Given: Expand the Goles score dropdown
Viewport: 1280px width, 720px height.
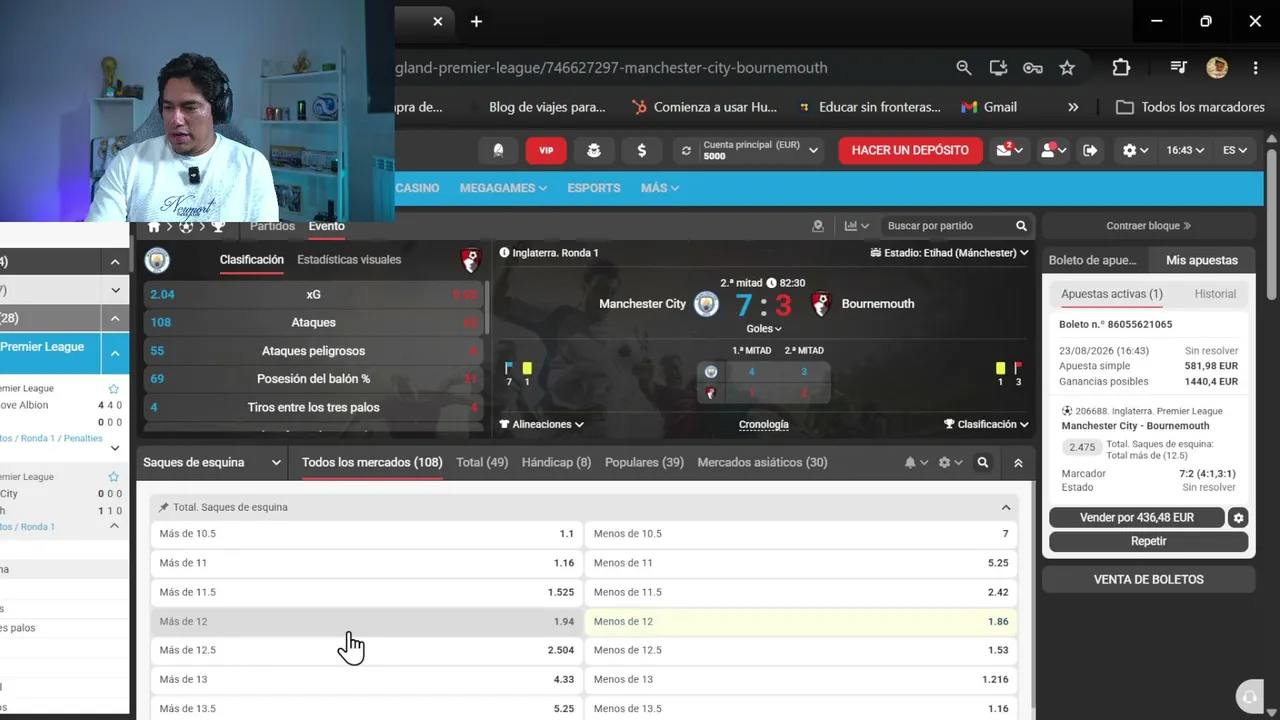Looking at the screenshot, I should click(x=764, y=329).
